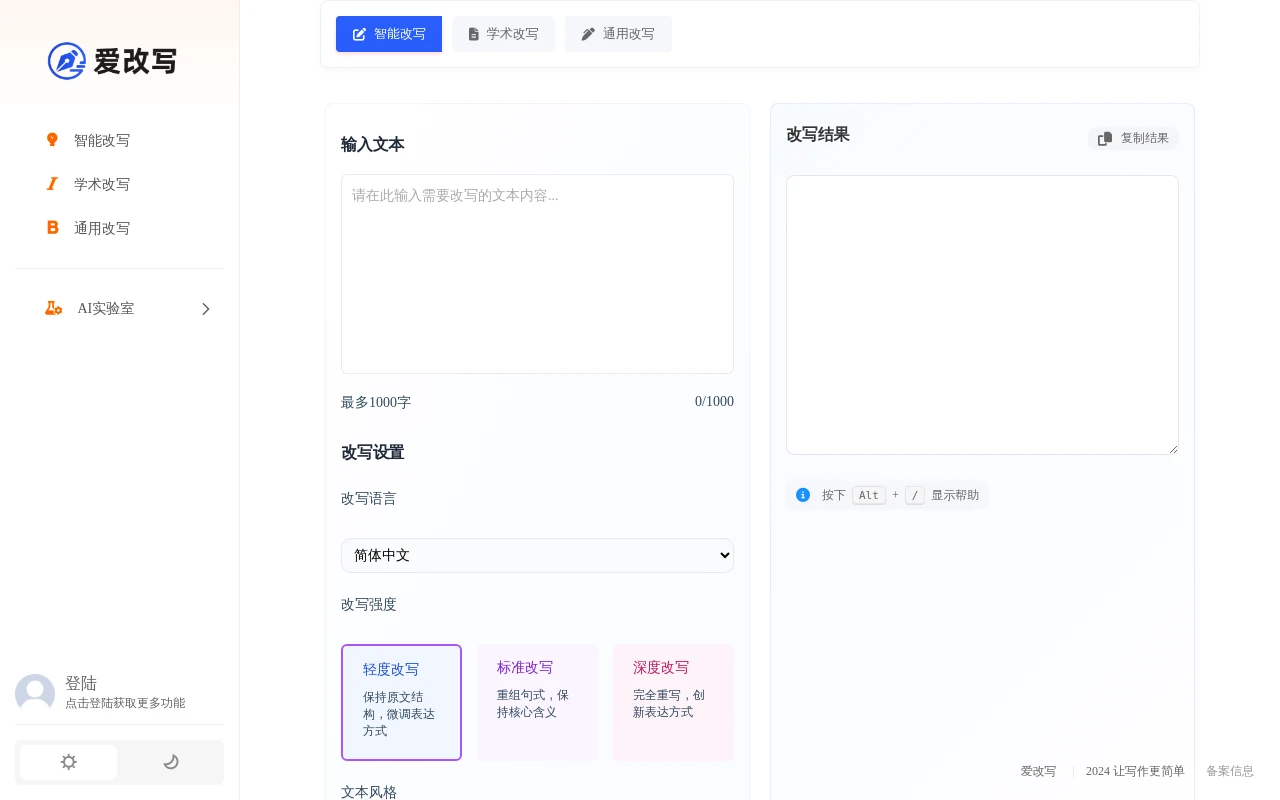Switch to the 通用改写 top tab
The image size is (1280, 800).
(x=618, y=34)
